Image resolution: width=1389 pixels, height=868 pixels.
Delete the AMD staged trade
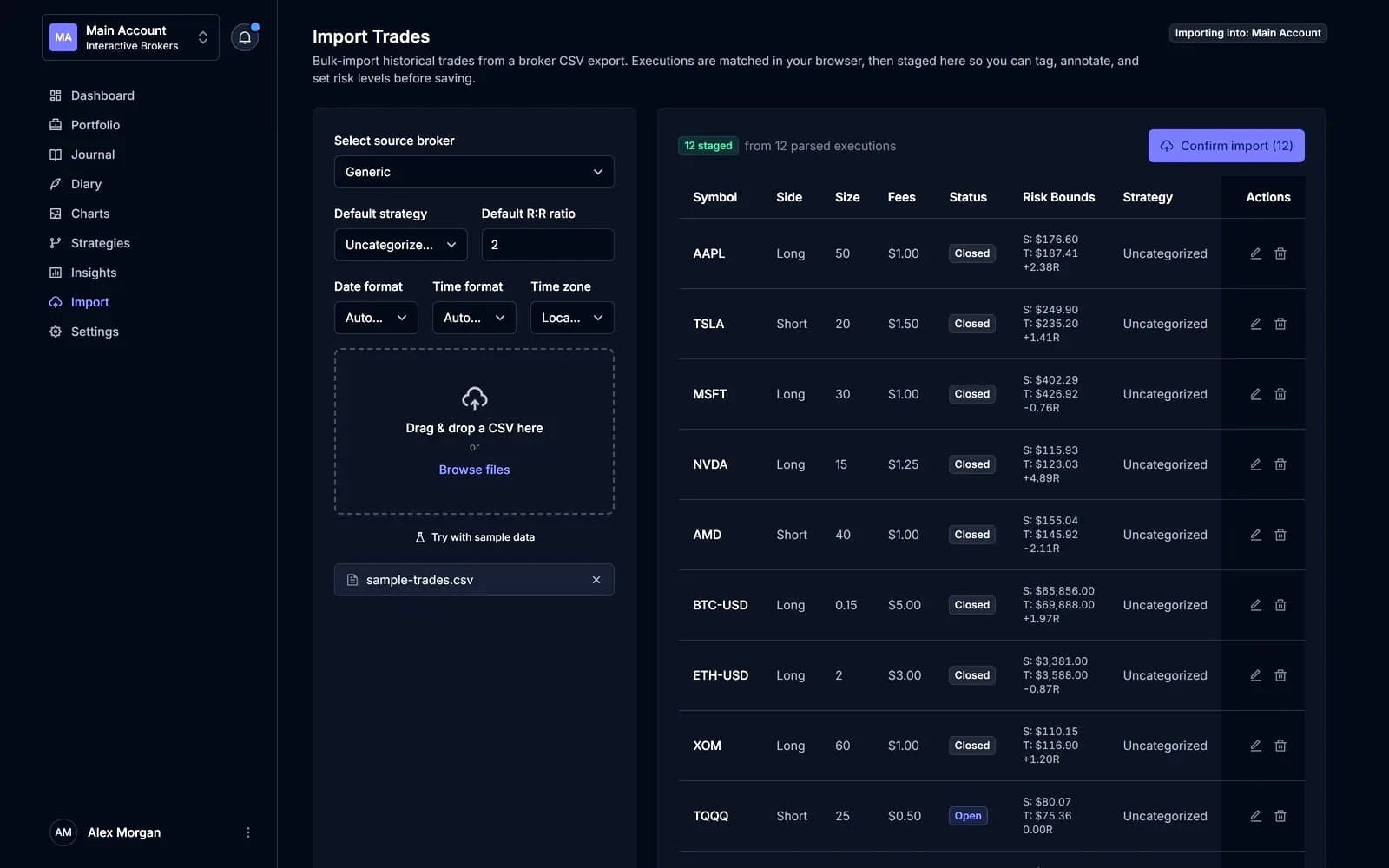[x=1280, y=535]
